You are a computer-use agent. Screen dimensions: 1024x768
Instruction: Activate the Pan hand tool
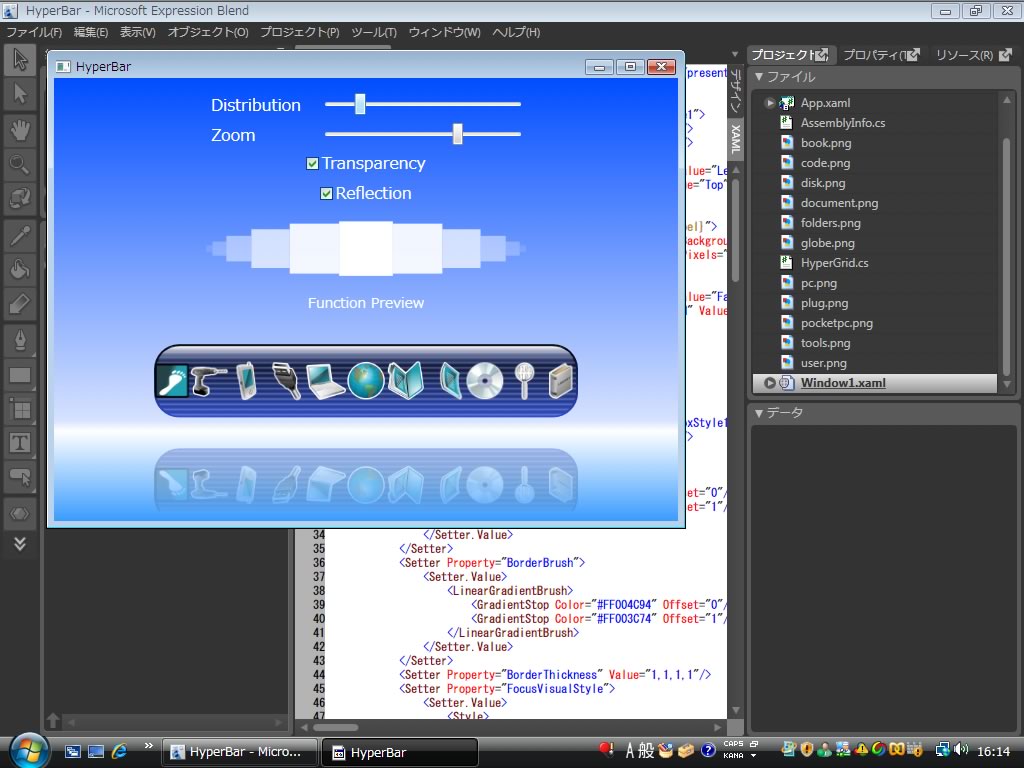20,130
